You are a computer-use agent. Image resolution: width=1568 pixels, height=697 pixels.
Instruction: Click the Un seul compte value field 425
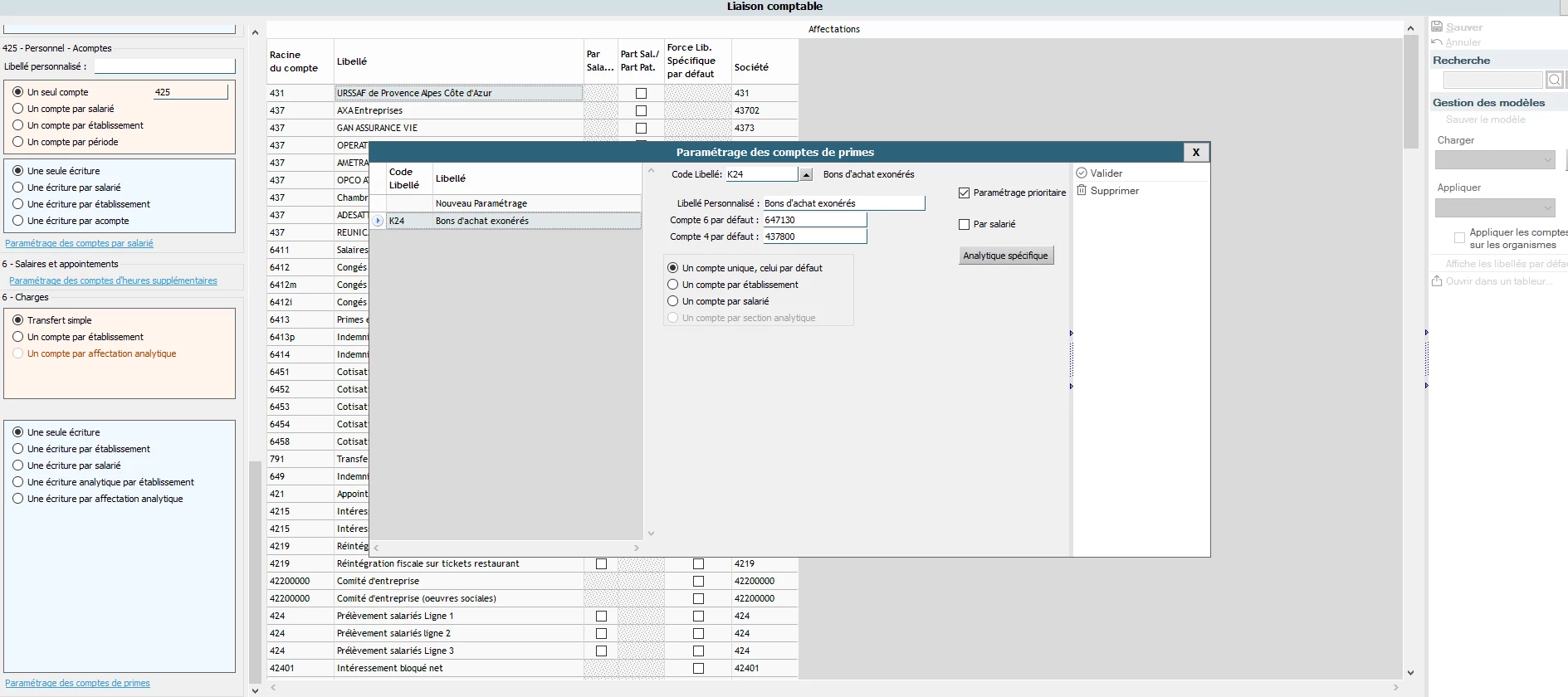pyautogui.click(x=190, y=92)
